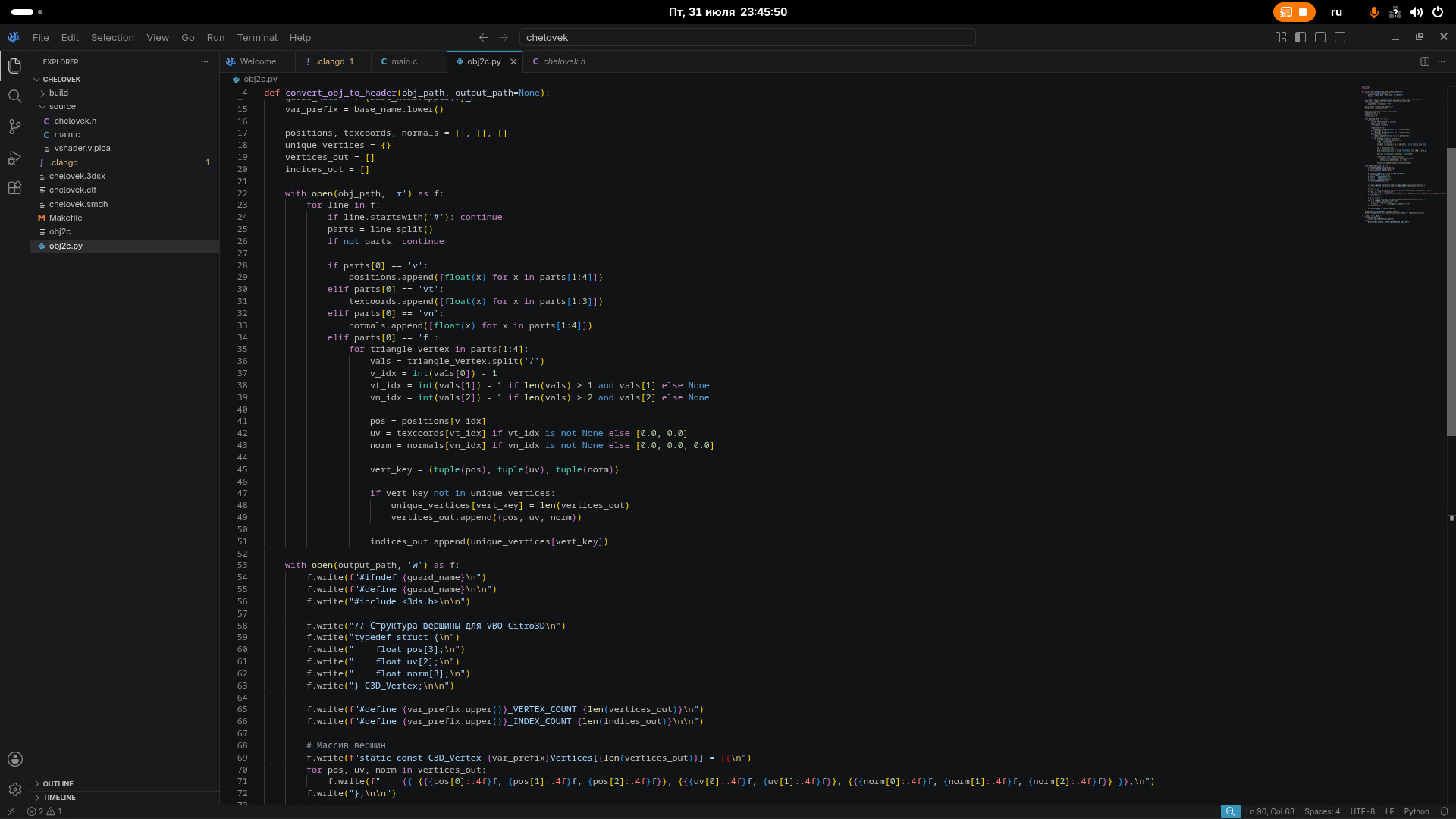Open the Welcome tab
Screen dimensions: 1456x819
[258, 62]
